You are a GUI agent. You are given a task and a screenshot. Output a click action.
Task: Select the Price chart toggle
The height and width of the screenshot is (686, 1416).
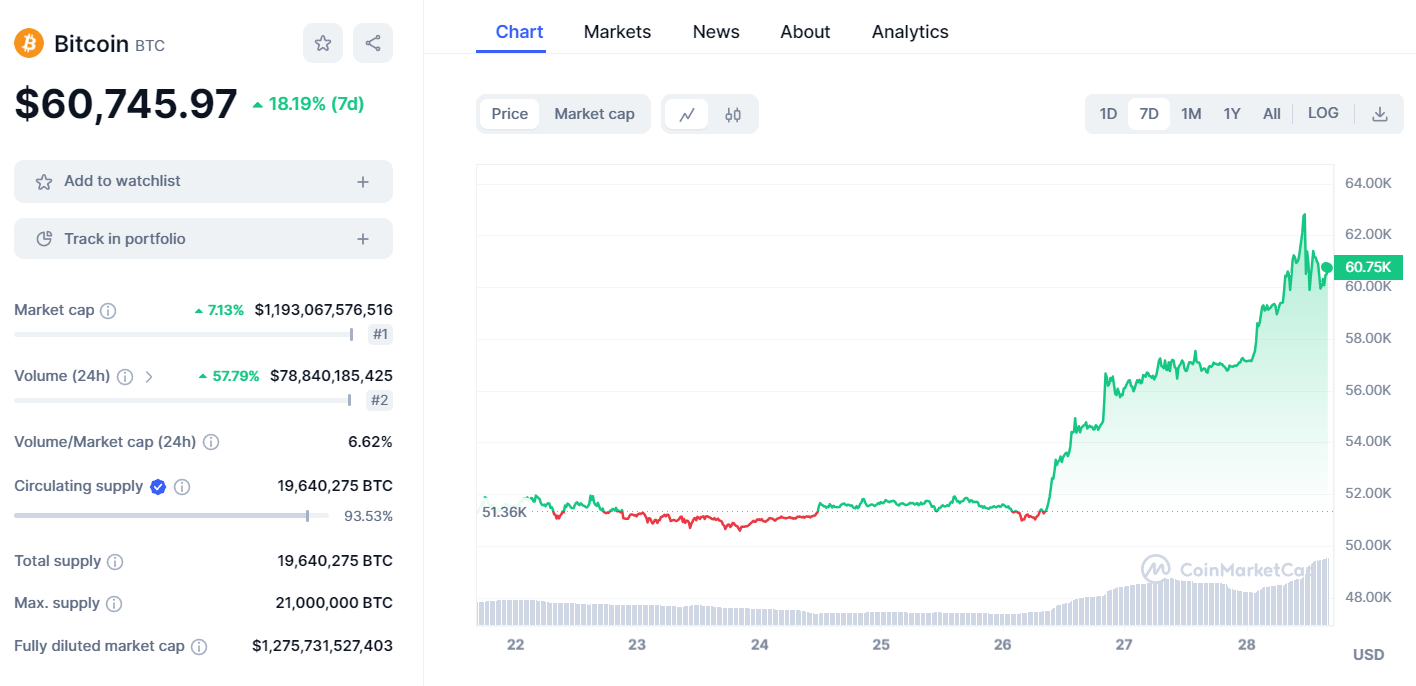point(510,114)
